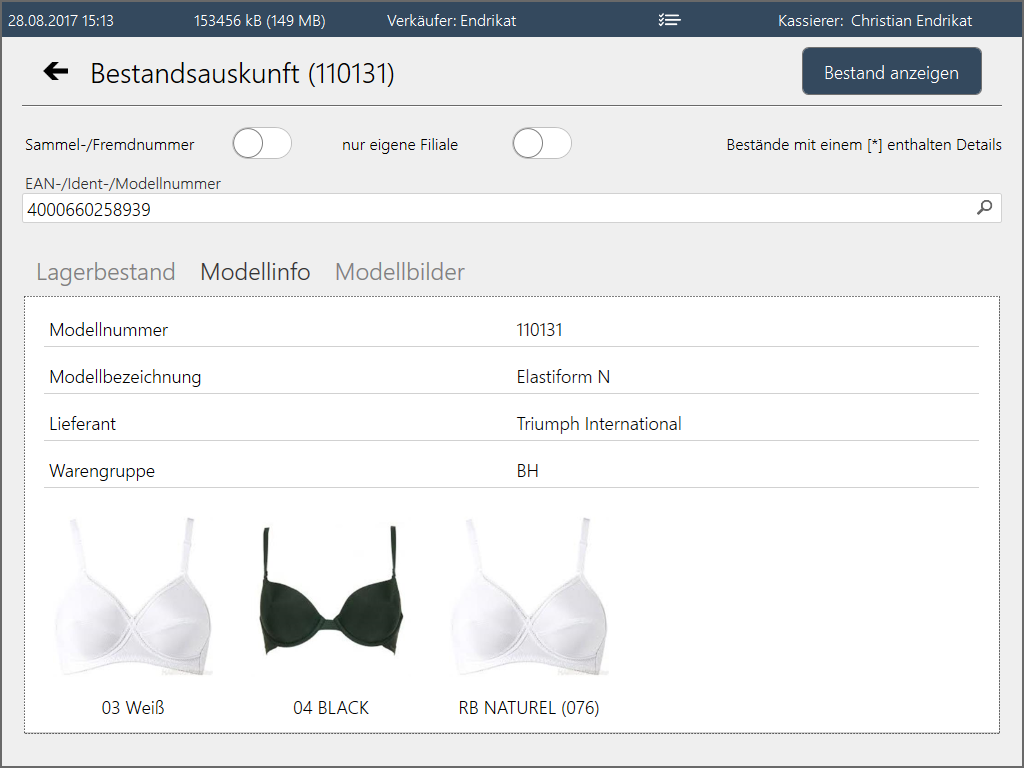Select the 03 Weiß bra thumbnail

132,598
